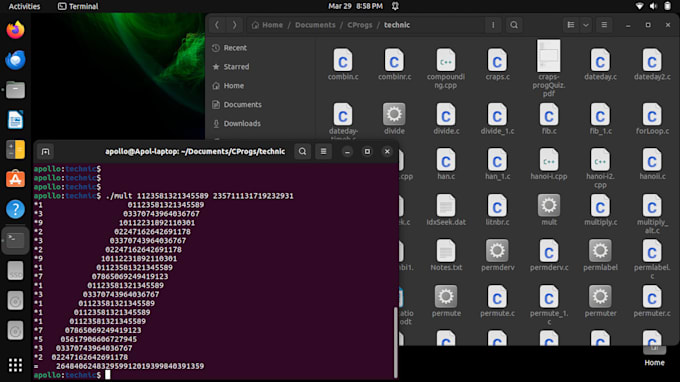This screenshot has width=680, height=382.
Task: Open the Help icon in the dock
Action: point(15,209)
